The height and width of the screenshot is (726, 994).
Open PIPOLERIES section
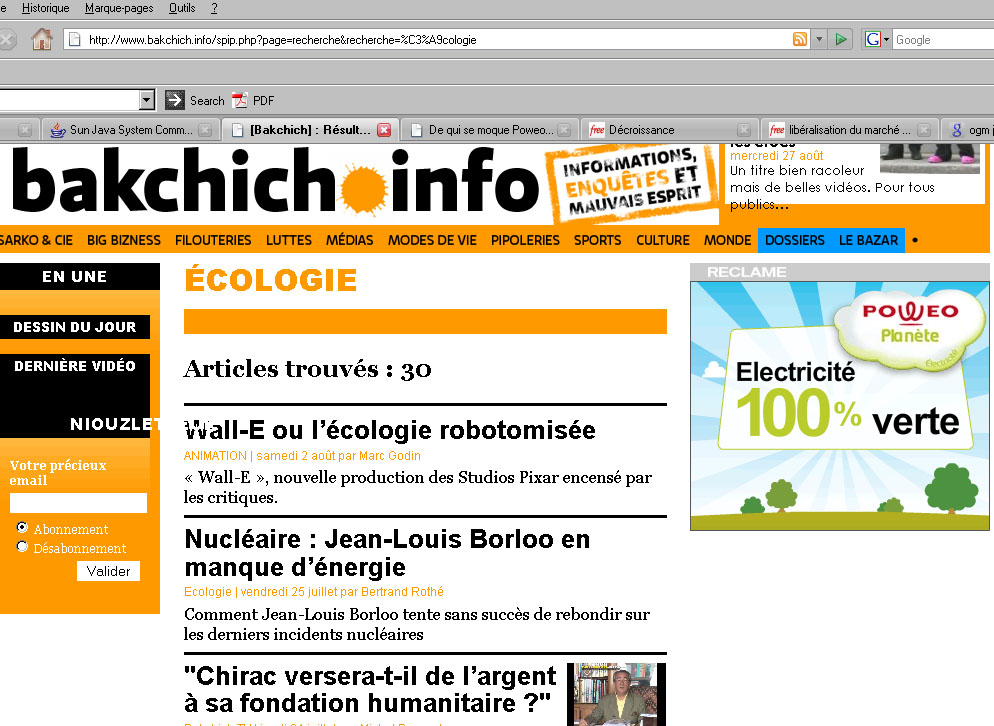pos(525,240)
